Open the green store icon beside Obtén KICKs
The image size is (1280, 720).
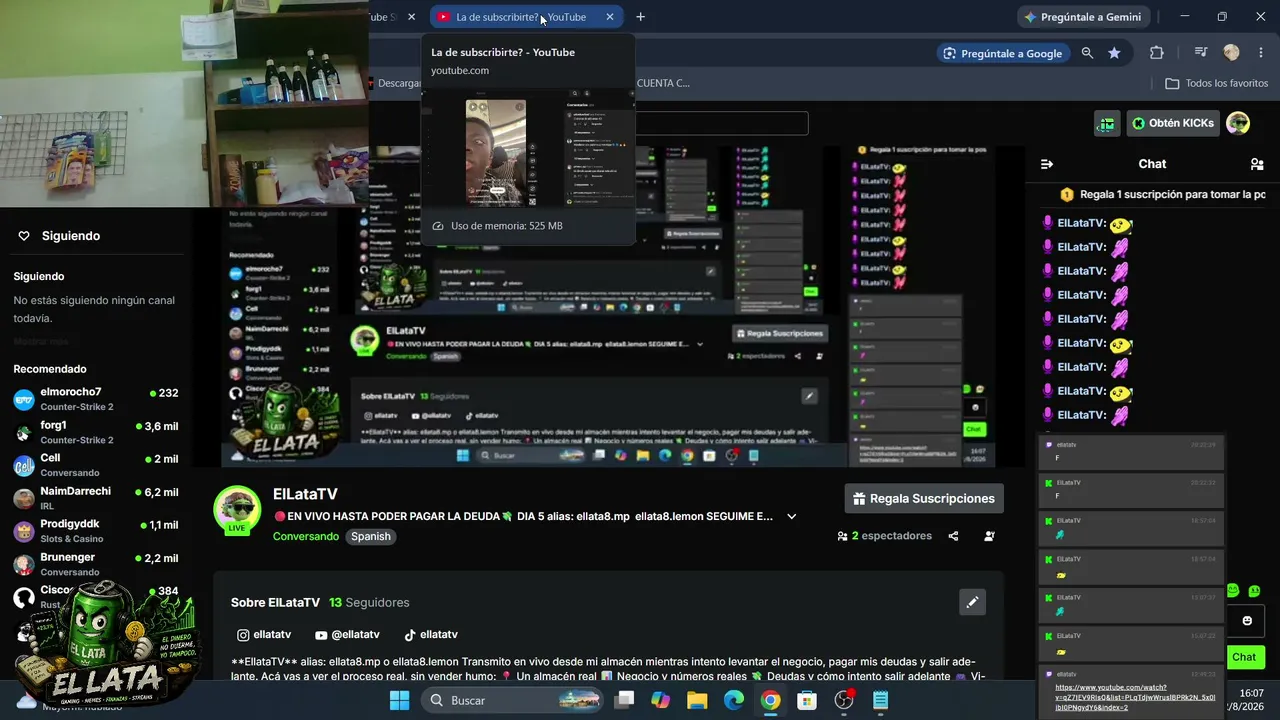point(1107,123)
